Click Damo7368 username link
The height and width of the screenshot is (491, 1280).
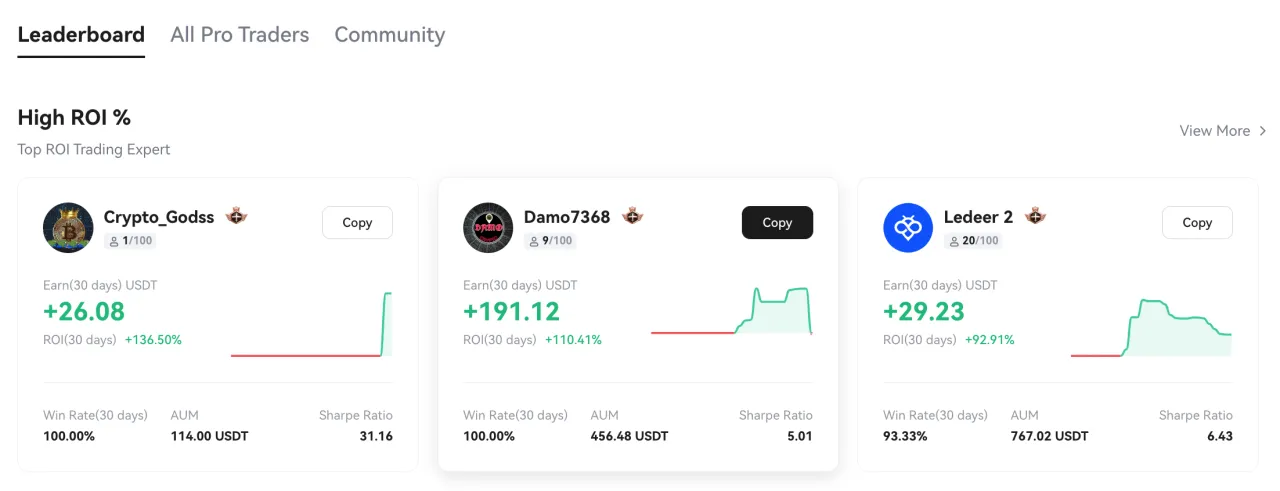pyautogui.click(x=566, y=216)
